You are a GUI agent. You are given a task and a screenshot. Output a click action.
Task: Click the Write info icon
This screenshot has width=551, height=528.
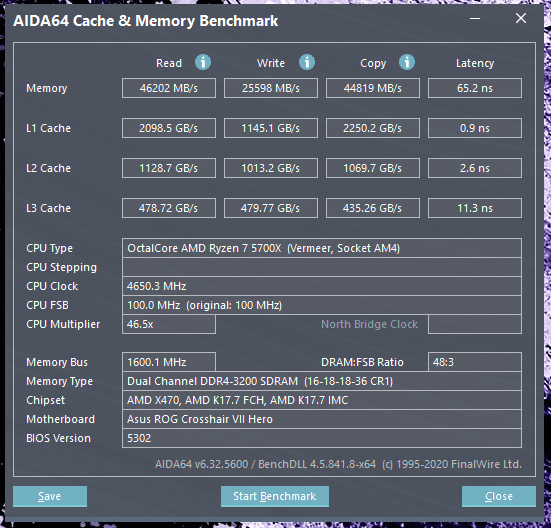click(x=307, y=63)
